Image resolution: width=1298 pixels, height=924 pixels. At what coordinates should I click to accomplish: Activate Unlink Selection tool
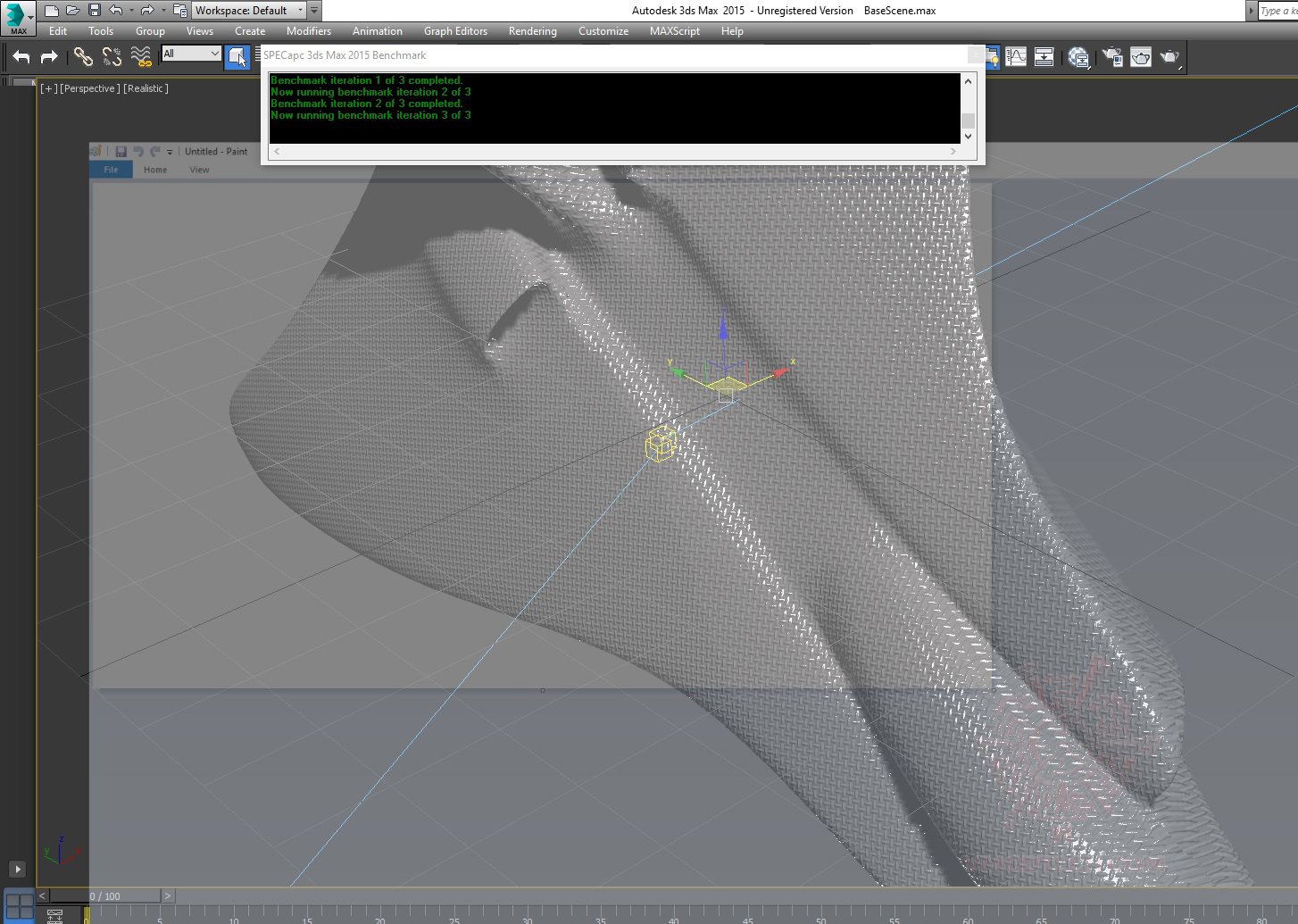(x=112, y=57)
